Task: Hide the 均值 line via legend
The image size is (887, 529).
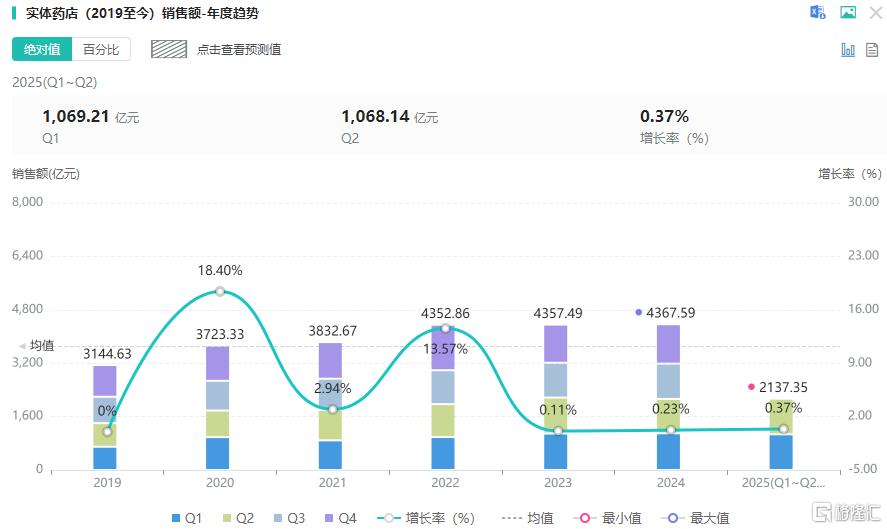Action: tap(528, 518)
